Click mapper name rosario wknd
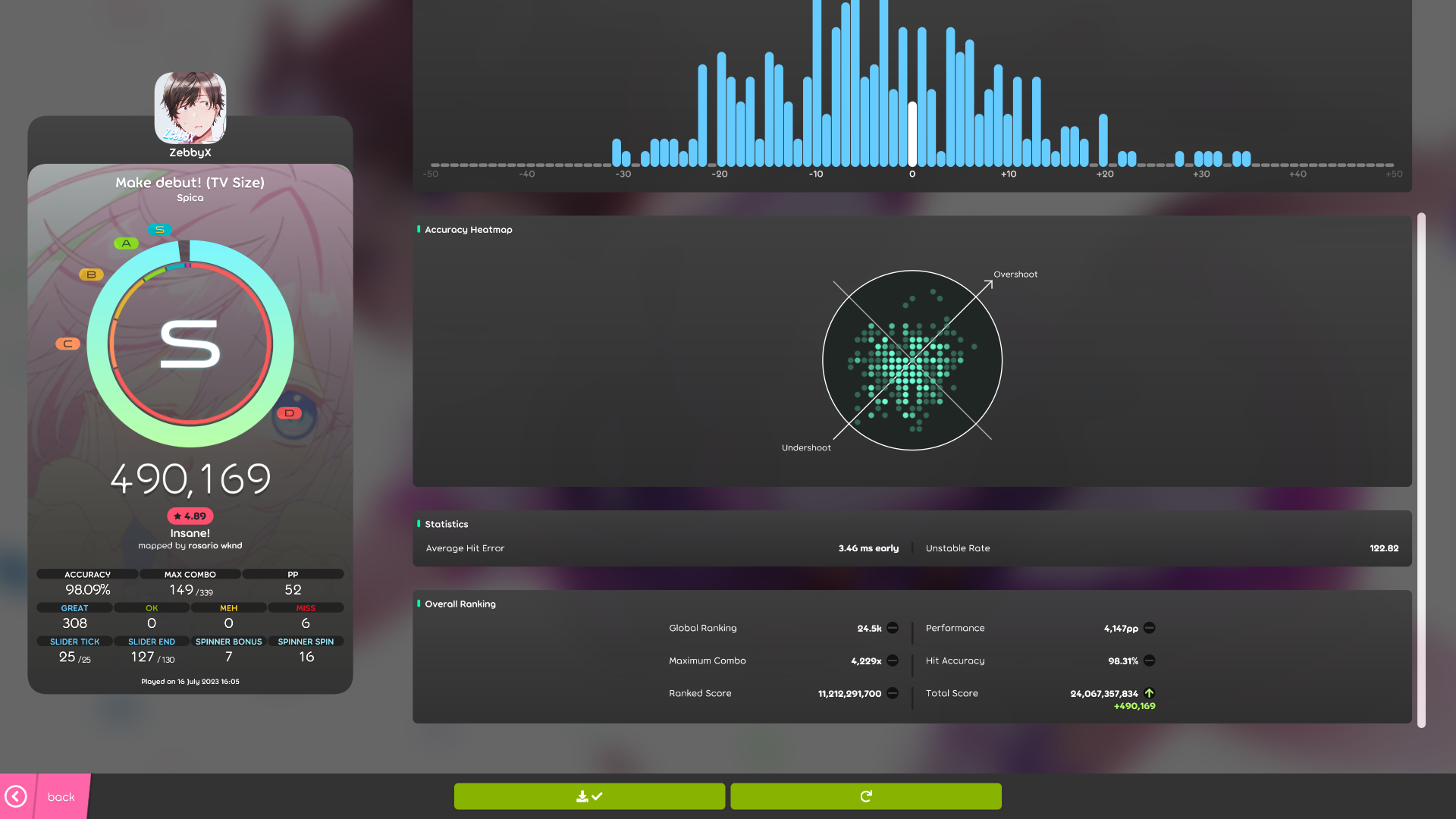 (215, 546)
